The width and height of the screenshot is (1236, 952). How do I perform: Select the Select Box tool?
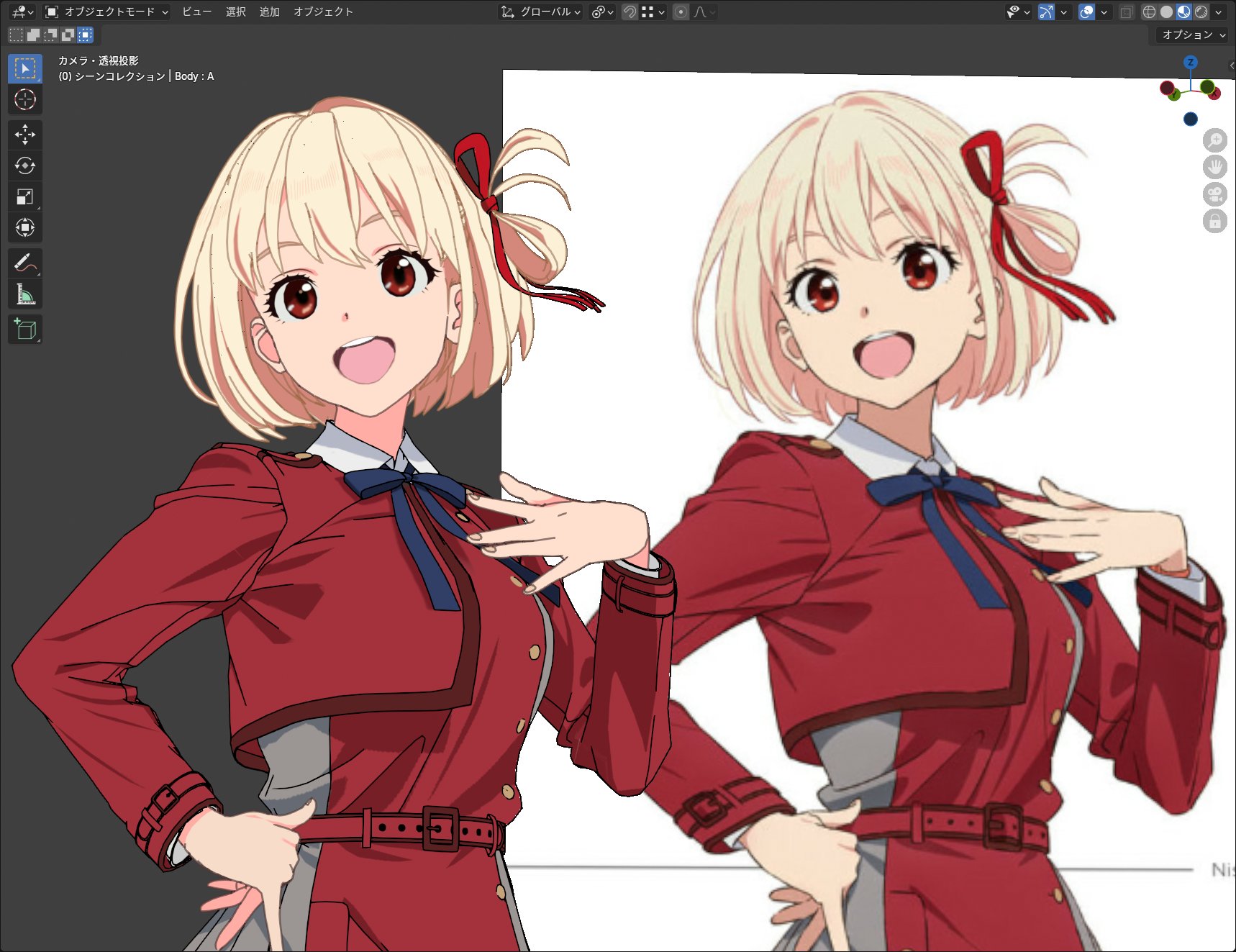(25, 68)
